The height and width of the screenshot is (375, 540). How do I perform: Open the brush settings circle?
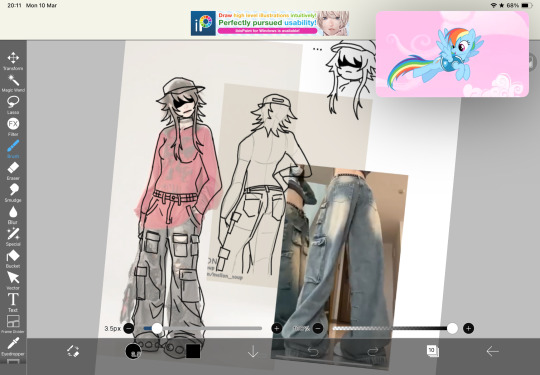tap(133, 351)
